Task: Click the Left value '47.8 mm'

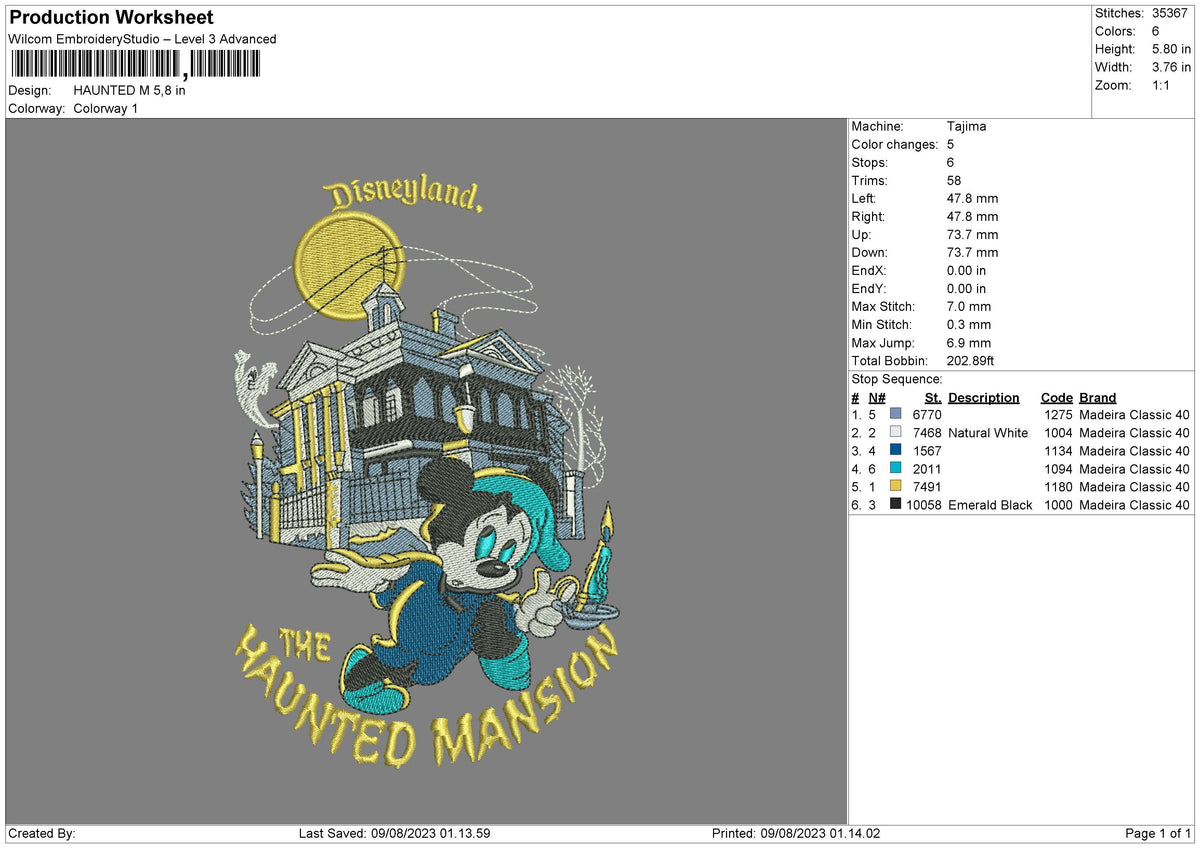Action: point(972,199)
